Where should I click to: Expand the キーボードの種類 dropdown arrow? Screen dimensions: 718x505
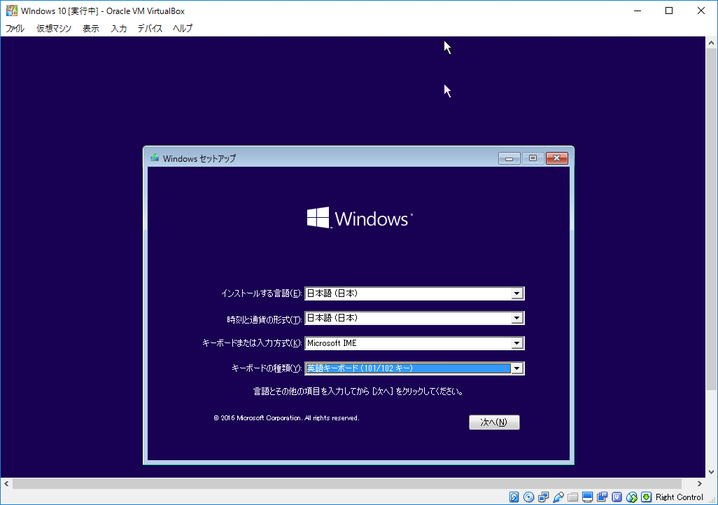point(517,368)
